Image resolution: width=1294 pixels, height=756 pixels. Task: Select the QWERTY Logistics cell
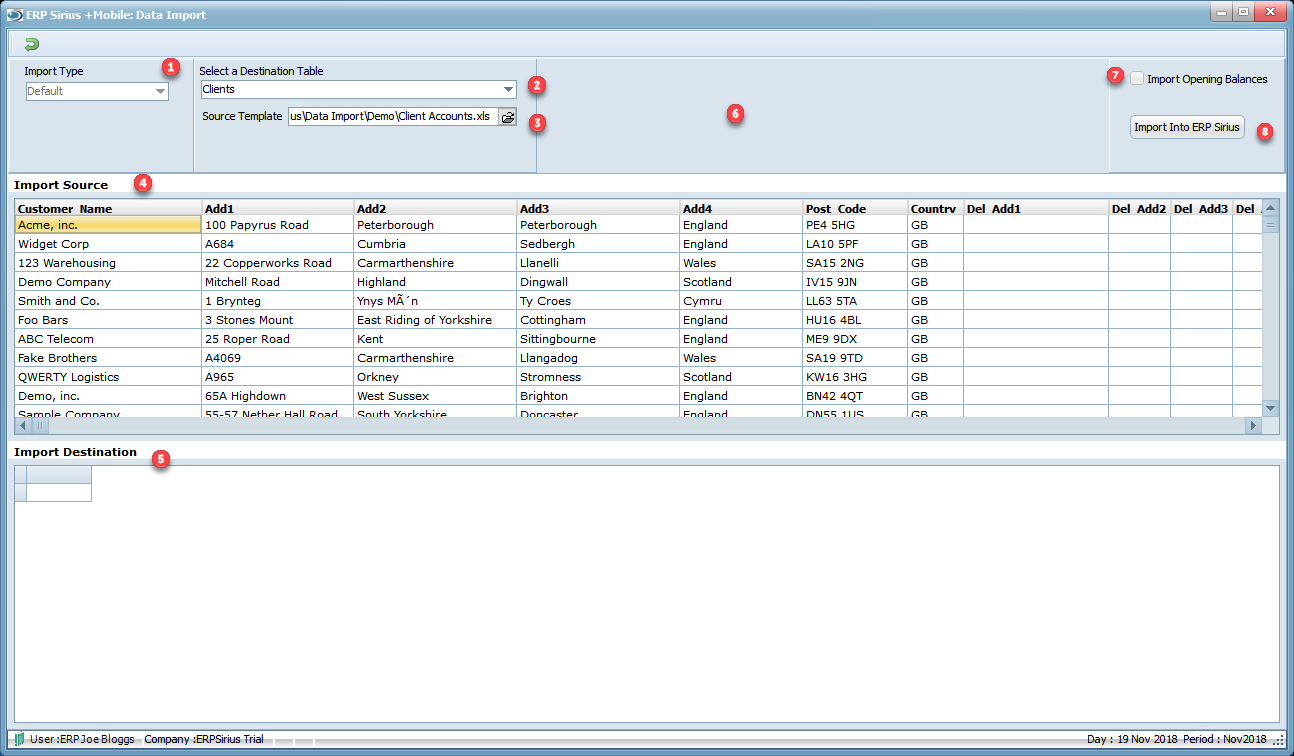coord(108,377)
